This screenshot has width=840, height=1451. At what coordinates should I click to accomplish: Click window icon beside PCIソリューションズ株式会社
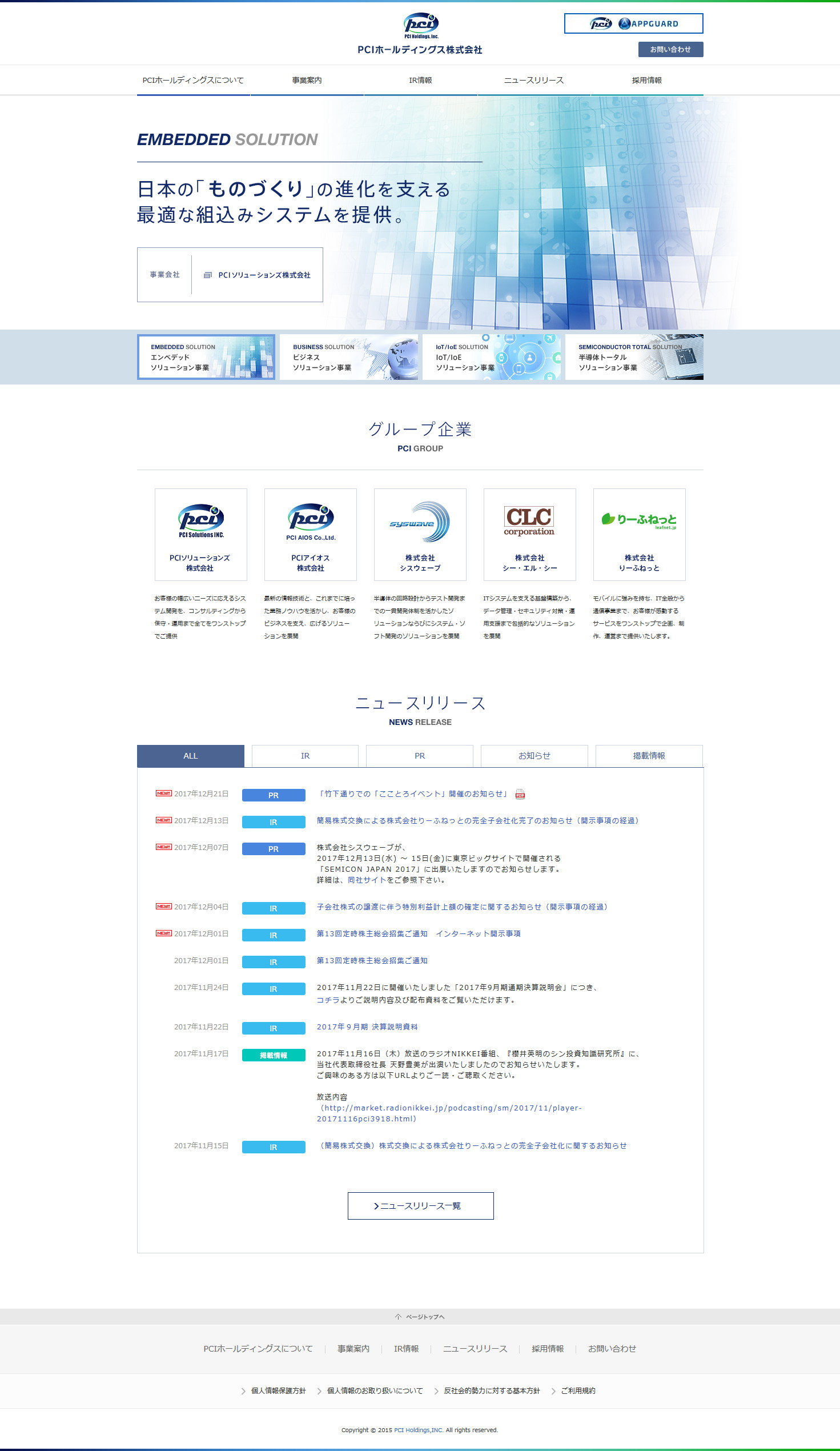pos(208,275)
